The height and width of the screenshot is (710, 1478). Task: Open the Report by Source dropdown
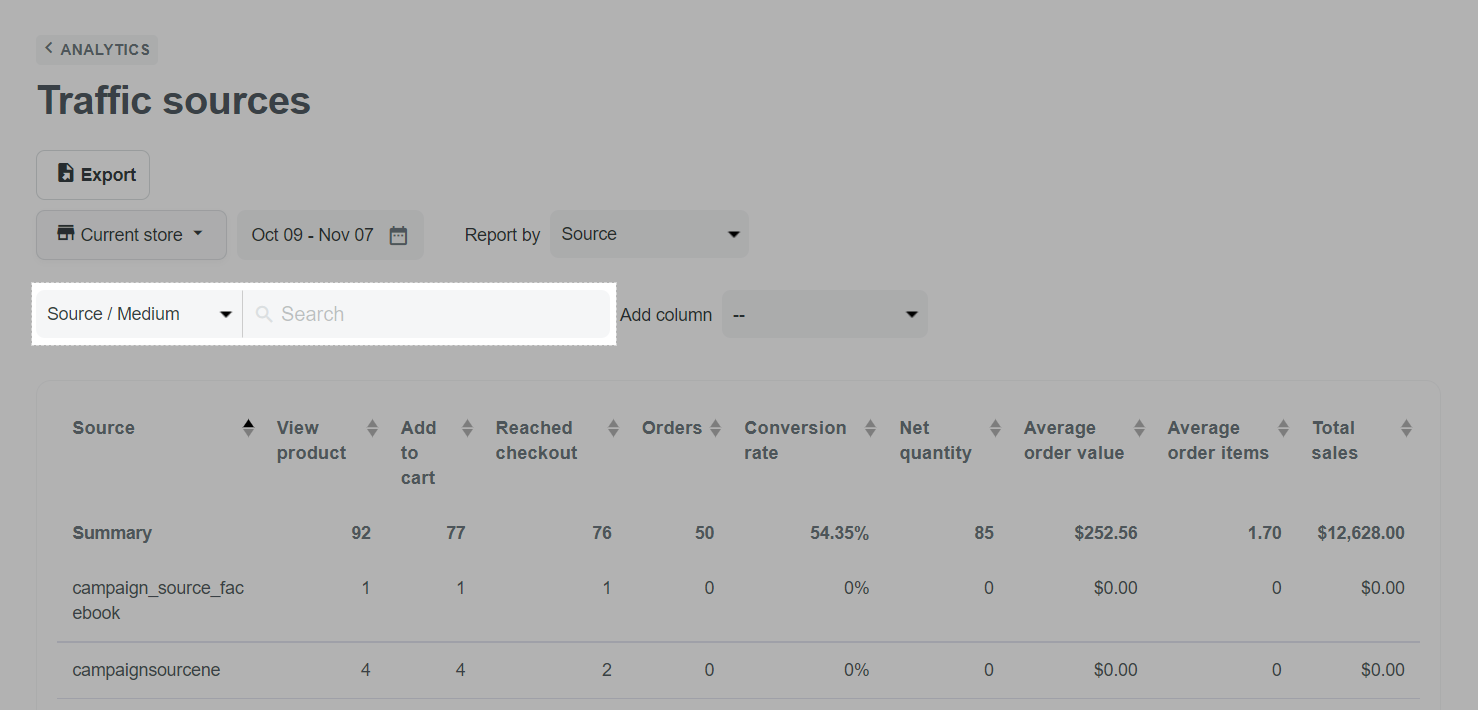click(x=649, y=234)
